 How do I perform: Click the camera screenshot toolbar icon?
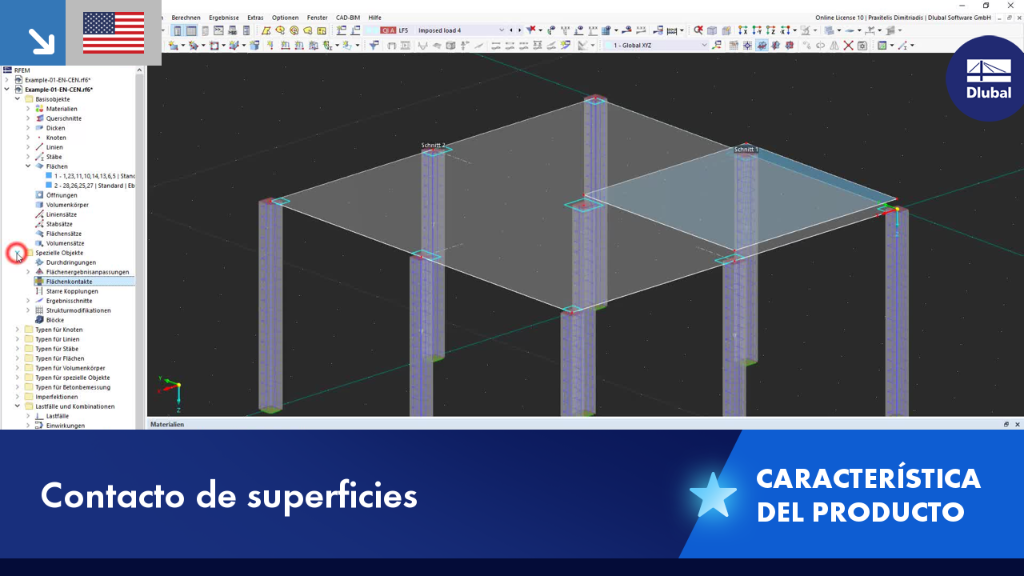point(862,45)
